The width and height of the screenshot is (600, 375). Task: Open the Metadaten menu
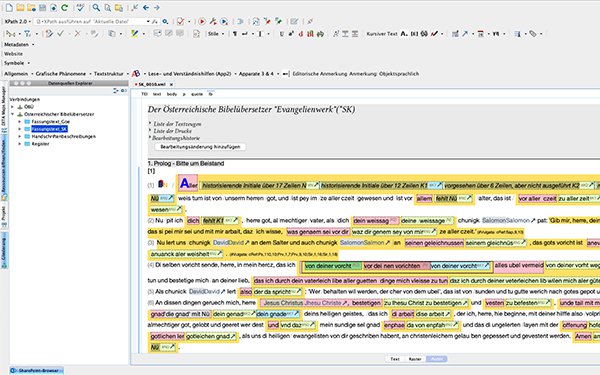[19, 44]
